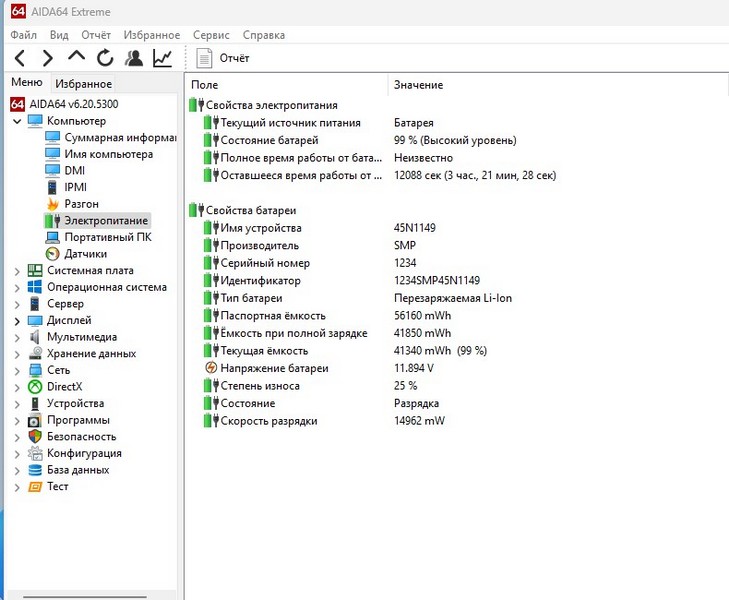
Task: Switch to the Избранное tab
Action: tap(83, 84)
